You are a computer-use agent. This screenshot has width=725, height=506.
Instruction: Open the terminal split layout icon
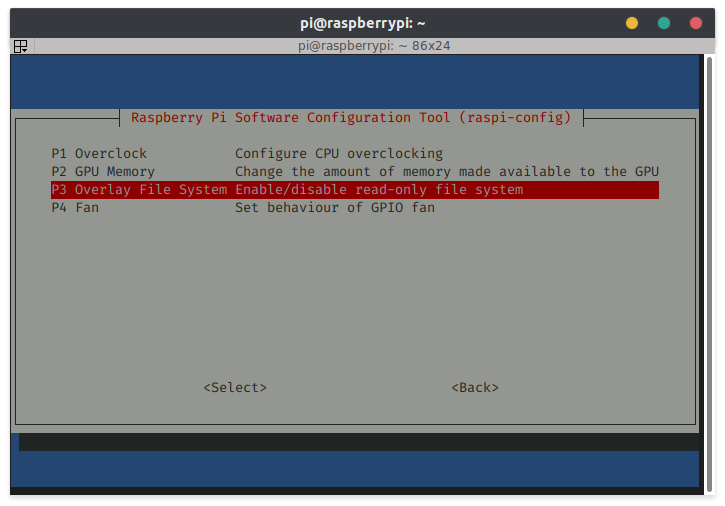[x=20, y=46]
